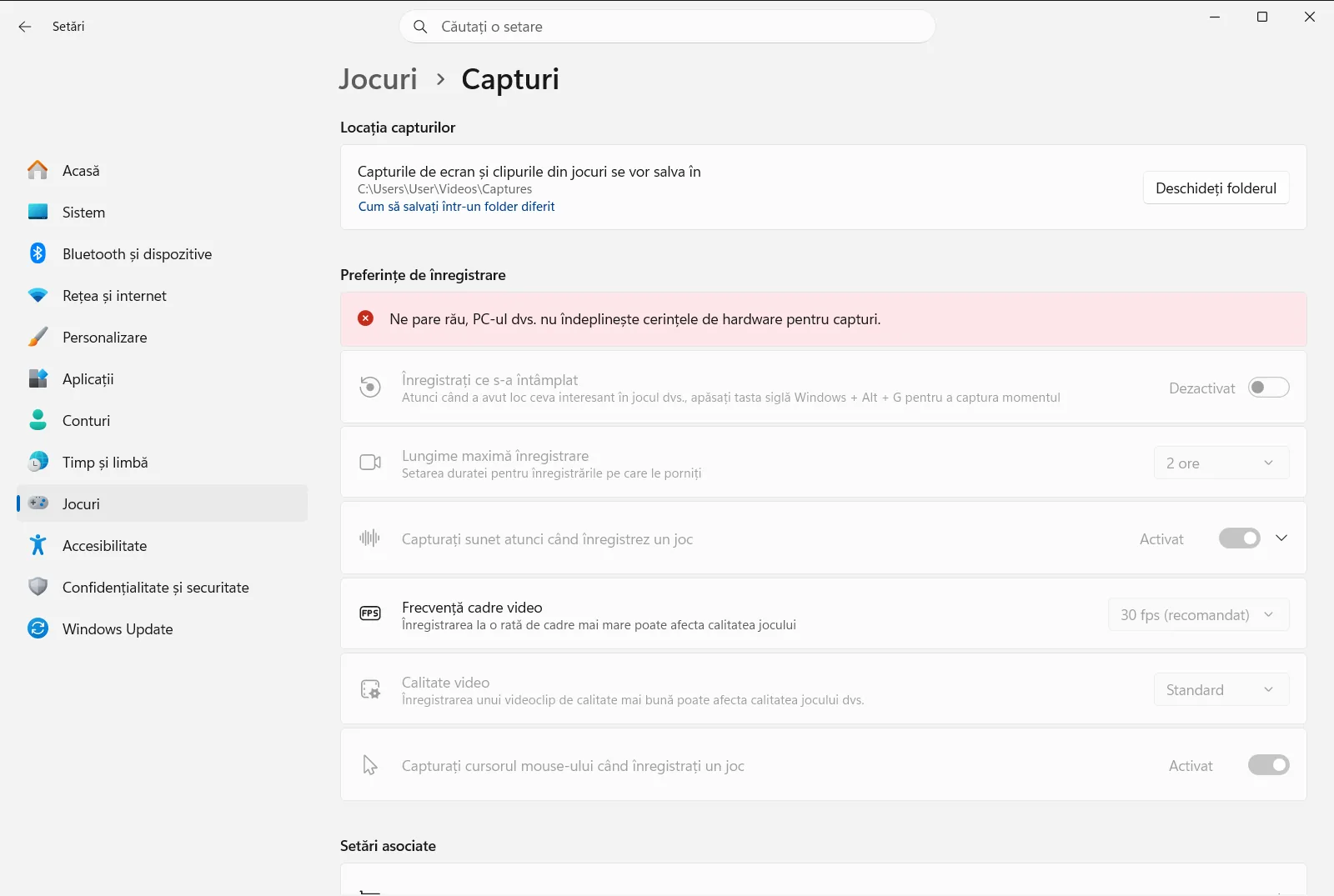Click the Bluetooth icon in sidebar
The height and width of the screenshot is (896, 1334).
38,253
